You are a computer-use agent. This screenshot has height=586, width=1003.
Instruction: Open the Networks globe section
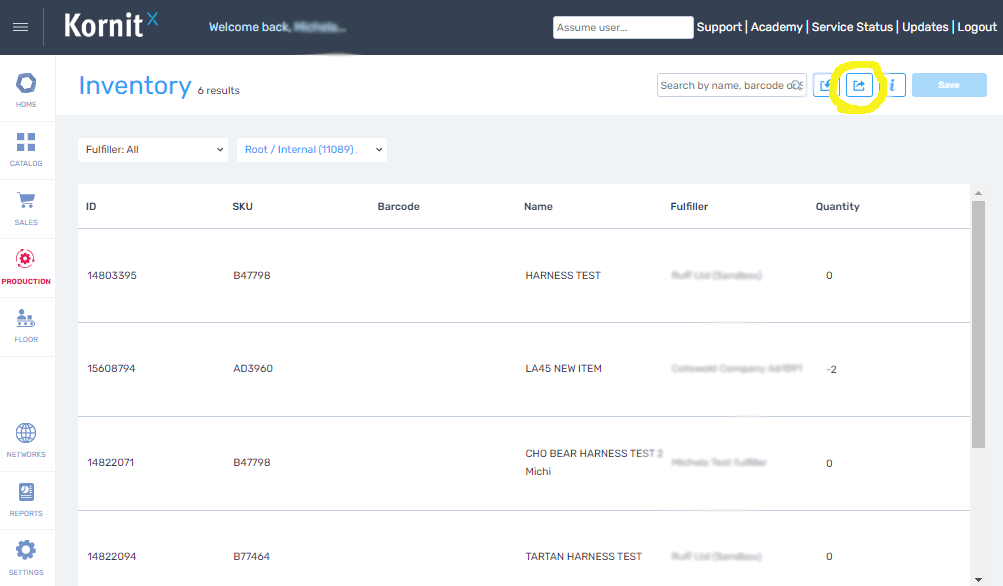click(x=26, y=441)
